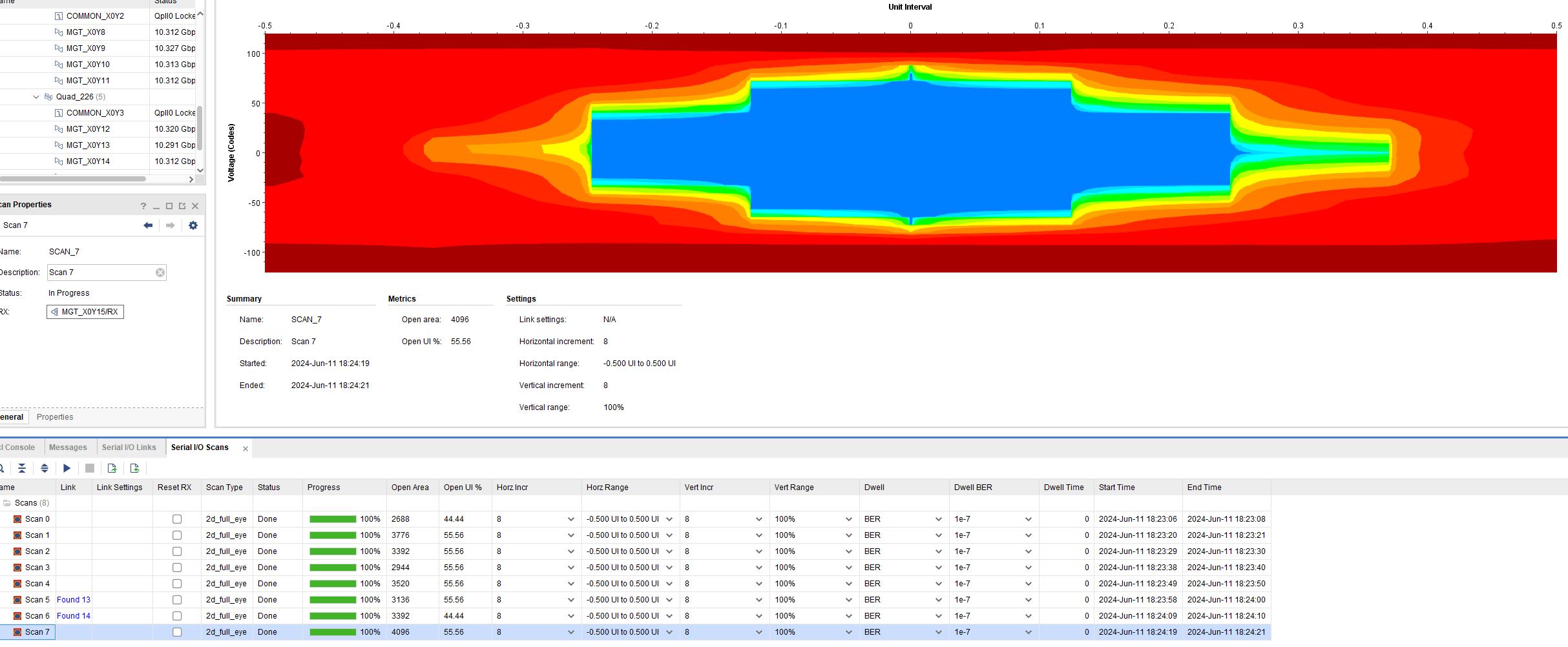Toggle Reset RX checkbox for Scan 7
The image size is (1568, 647).
tap(177, 632)
